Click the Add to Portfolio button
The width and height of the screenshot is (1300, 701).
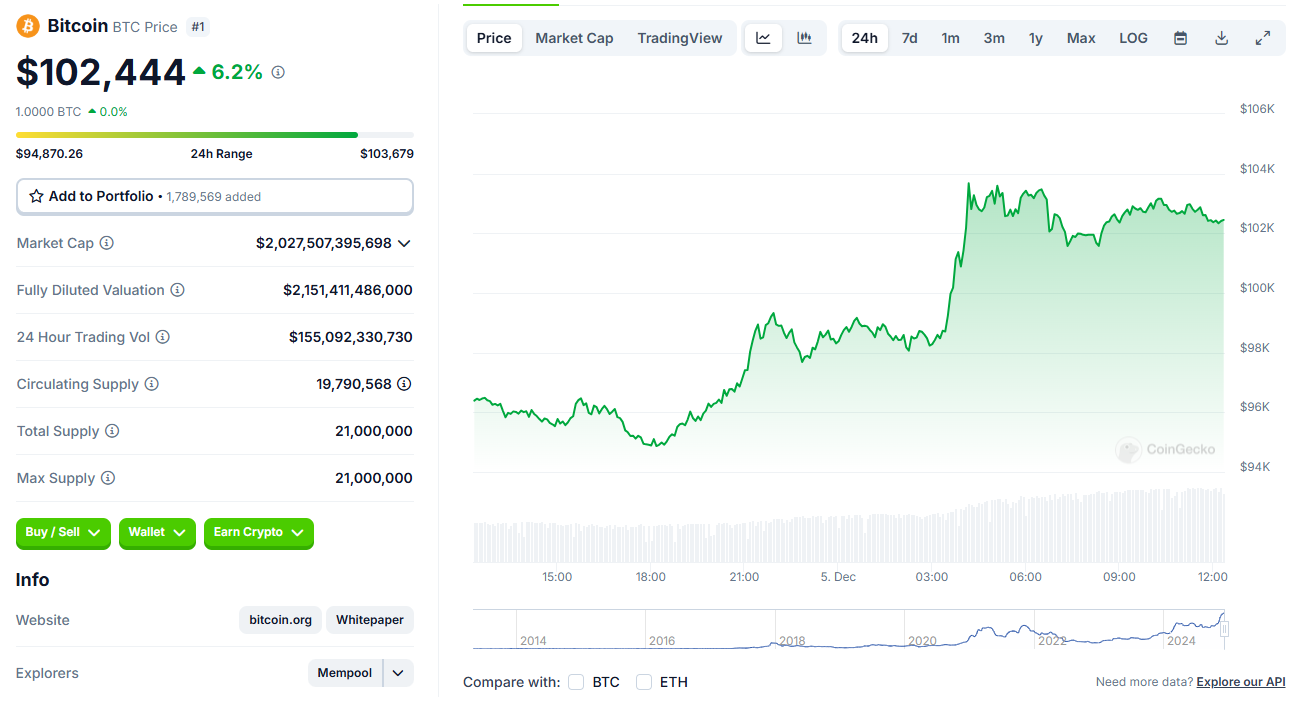pyautogui.click(x=215, y=196)
